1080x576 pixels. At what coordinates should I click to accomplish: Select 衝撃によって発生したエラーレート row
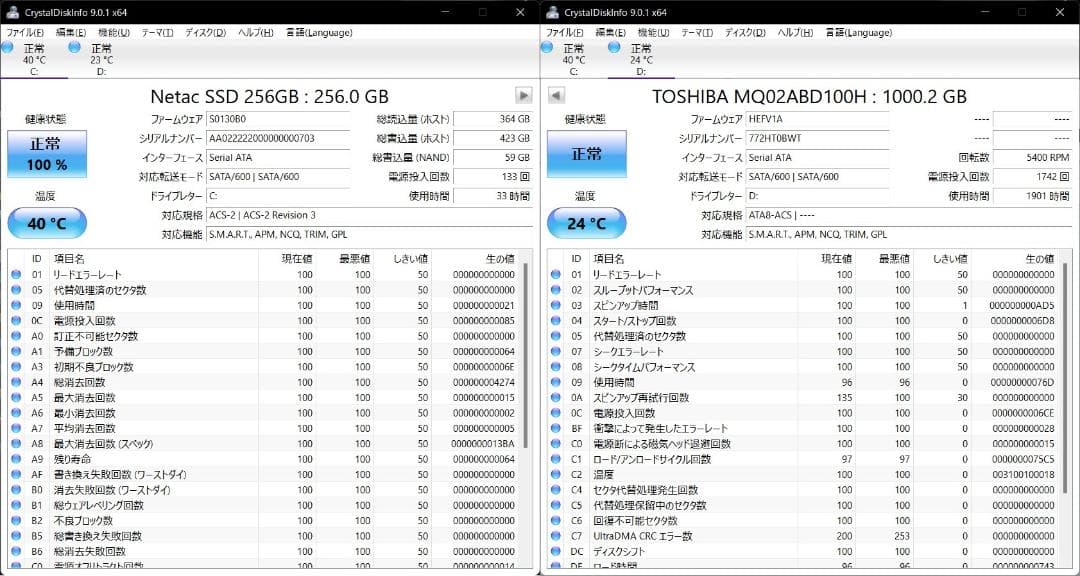805,429
